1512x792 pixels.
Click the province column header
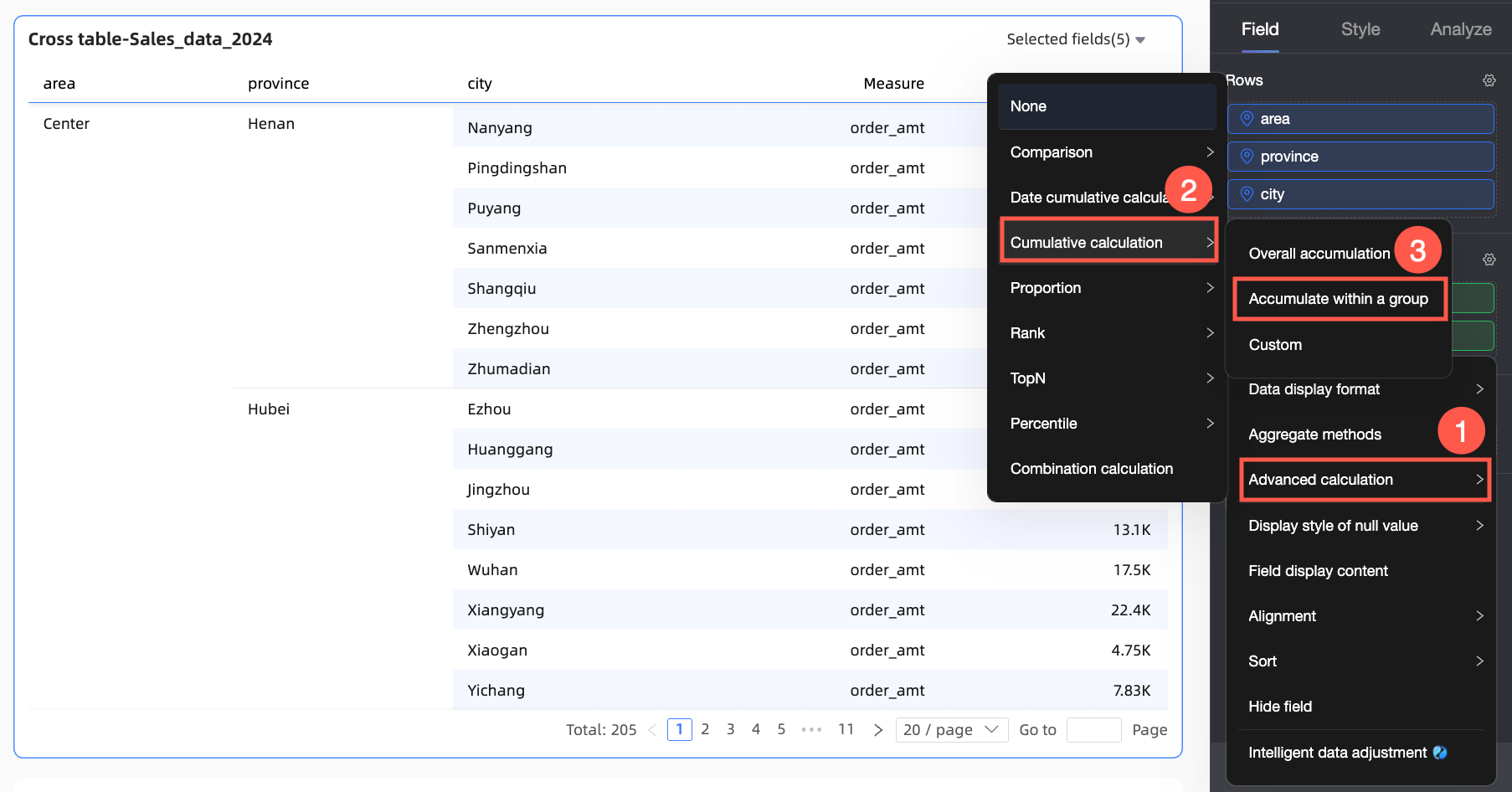pyautogui.click(x=279, y=84)
